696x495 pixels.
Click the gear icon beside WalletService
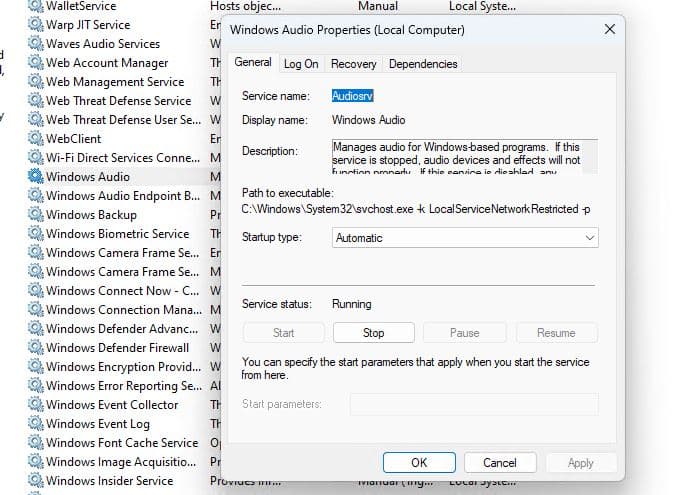pyautogui.click(x=36, y=6)
